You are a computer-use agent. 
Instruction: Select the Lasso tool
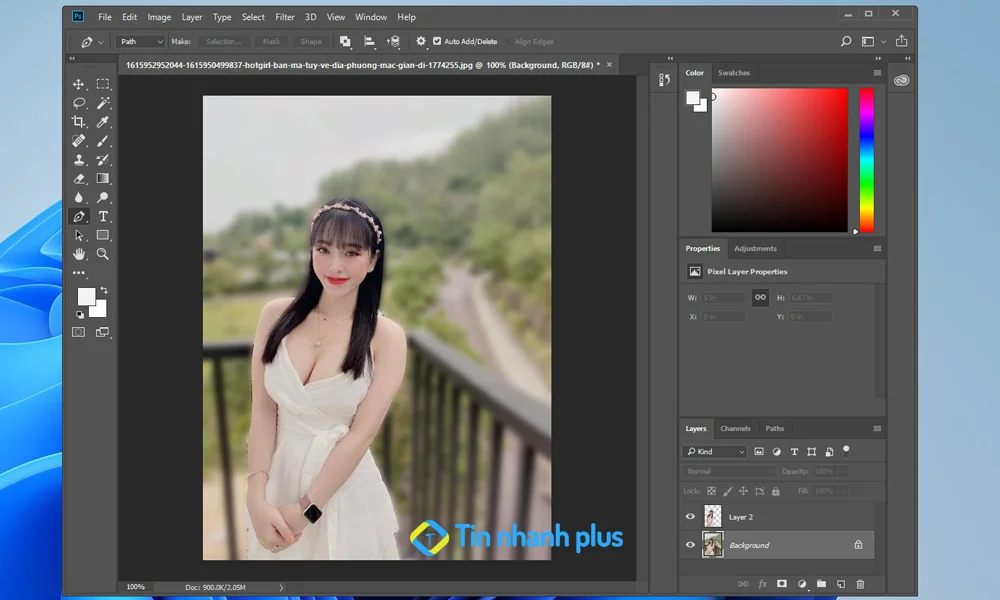tap(80, 102)
